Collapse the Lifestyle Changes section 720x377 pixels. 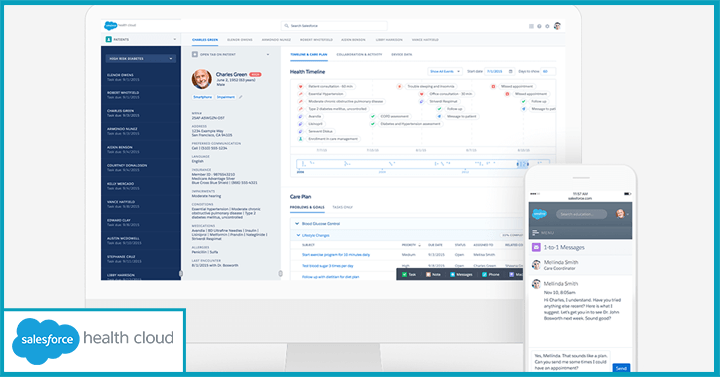[x=298, y=235]
